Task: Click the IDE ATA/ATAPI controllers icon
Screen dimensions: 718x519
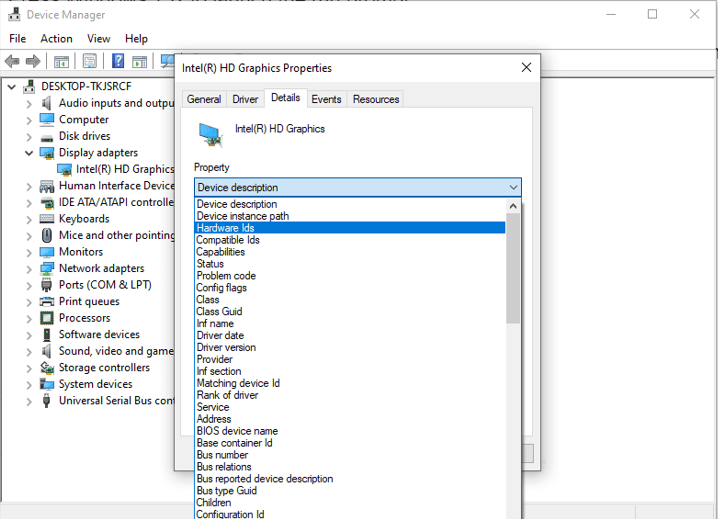Action: tap(47, 202)
